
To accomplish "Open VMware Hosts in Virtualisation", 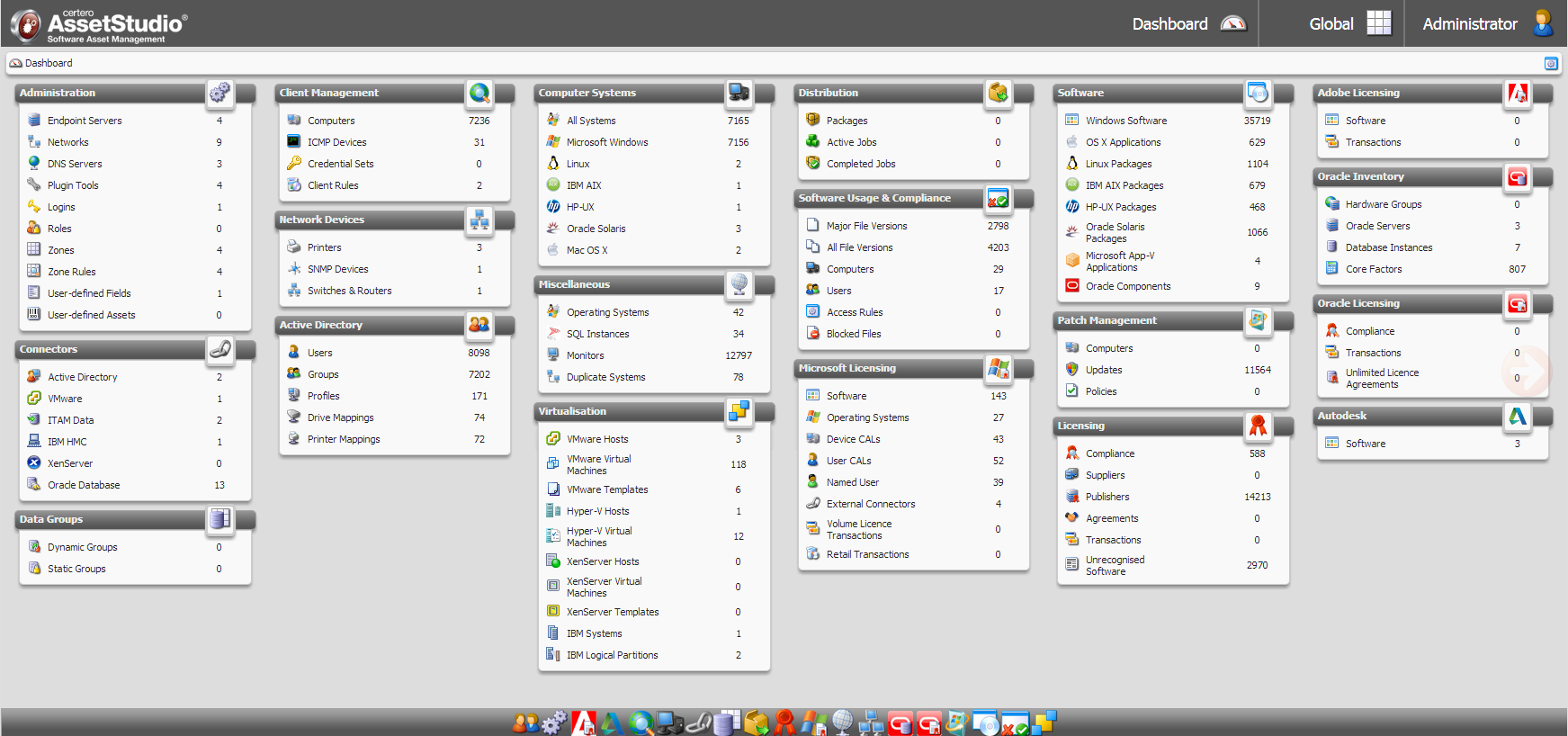I will (597, 439).
